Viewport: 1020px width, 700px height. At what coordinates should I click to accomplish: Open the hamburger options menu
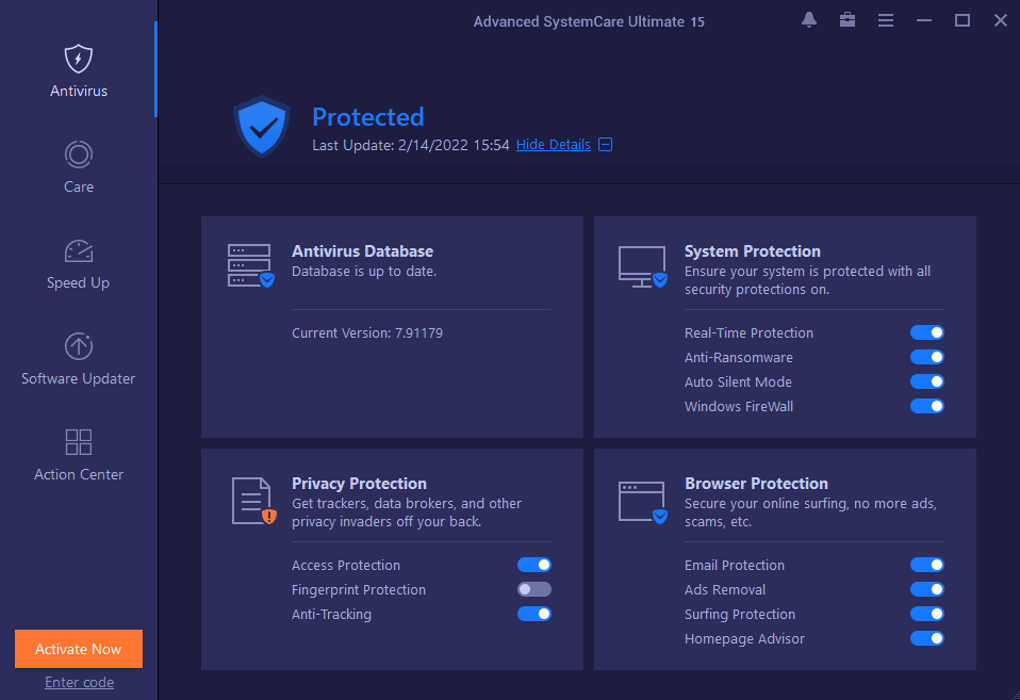(885, 20)
